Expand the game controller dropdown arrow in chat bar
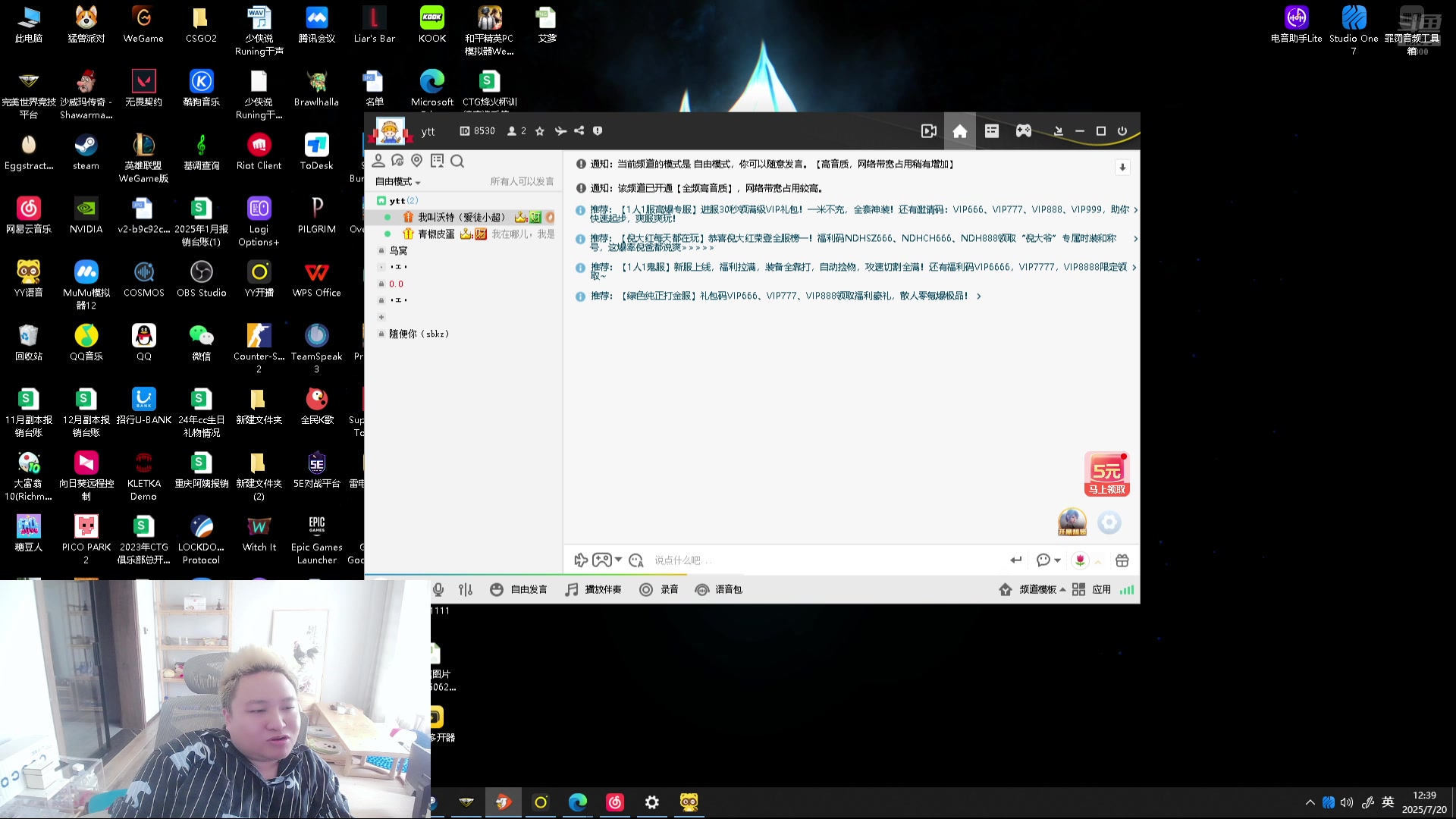The height and width of the screenshot is (819, 1456). (x=619, y=560)
